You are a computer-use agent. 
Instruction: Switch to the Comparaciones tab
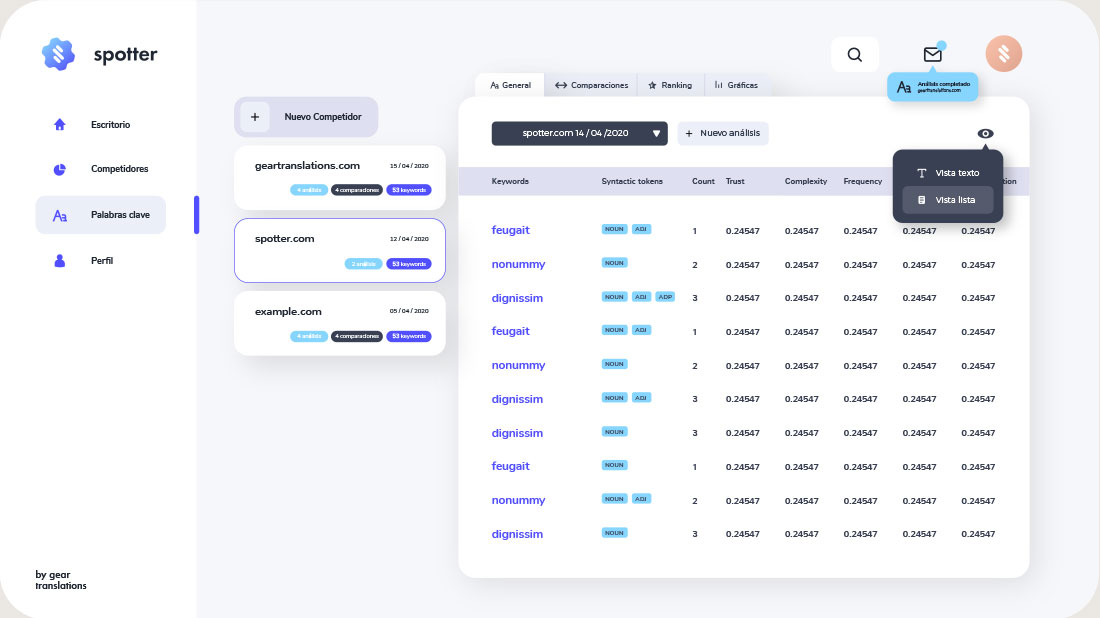point(591,85)
